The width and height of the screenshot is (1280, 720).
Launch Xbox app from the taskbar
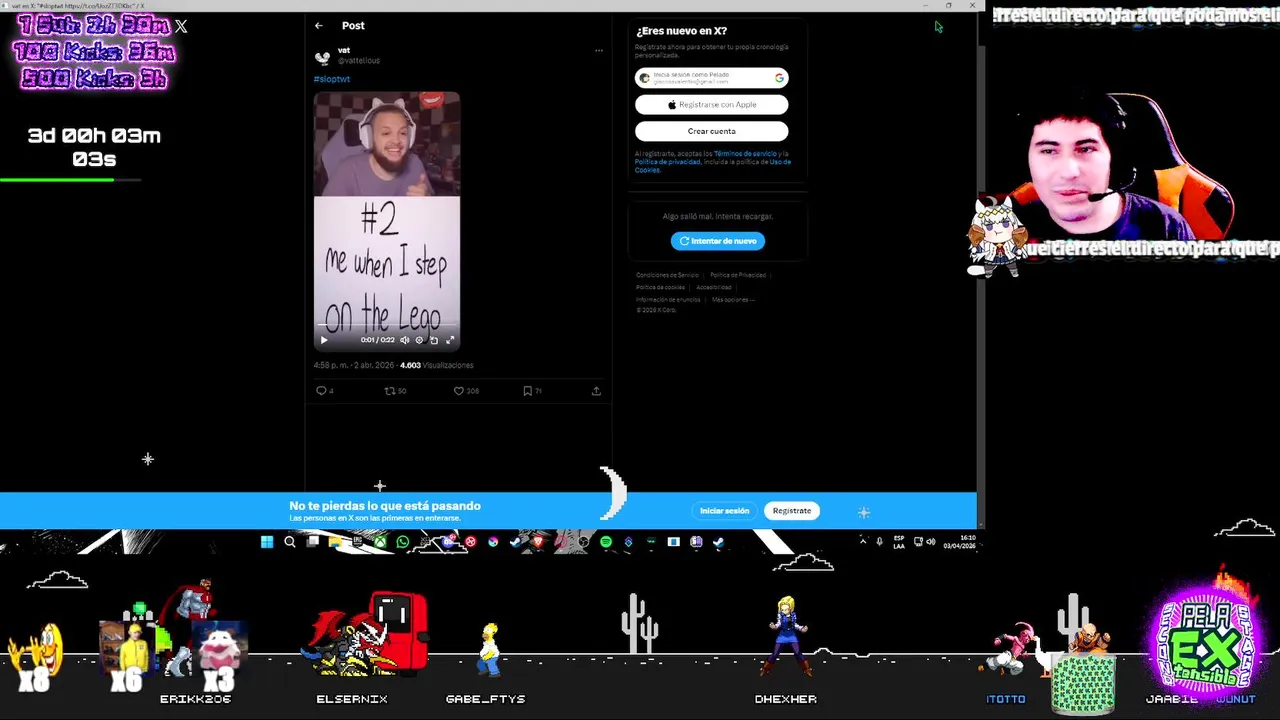380,542
